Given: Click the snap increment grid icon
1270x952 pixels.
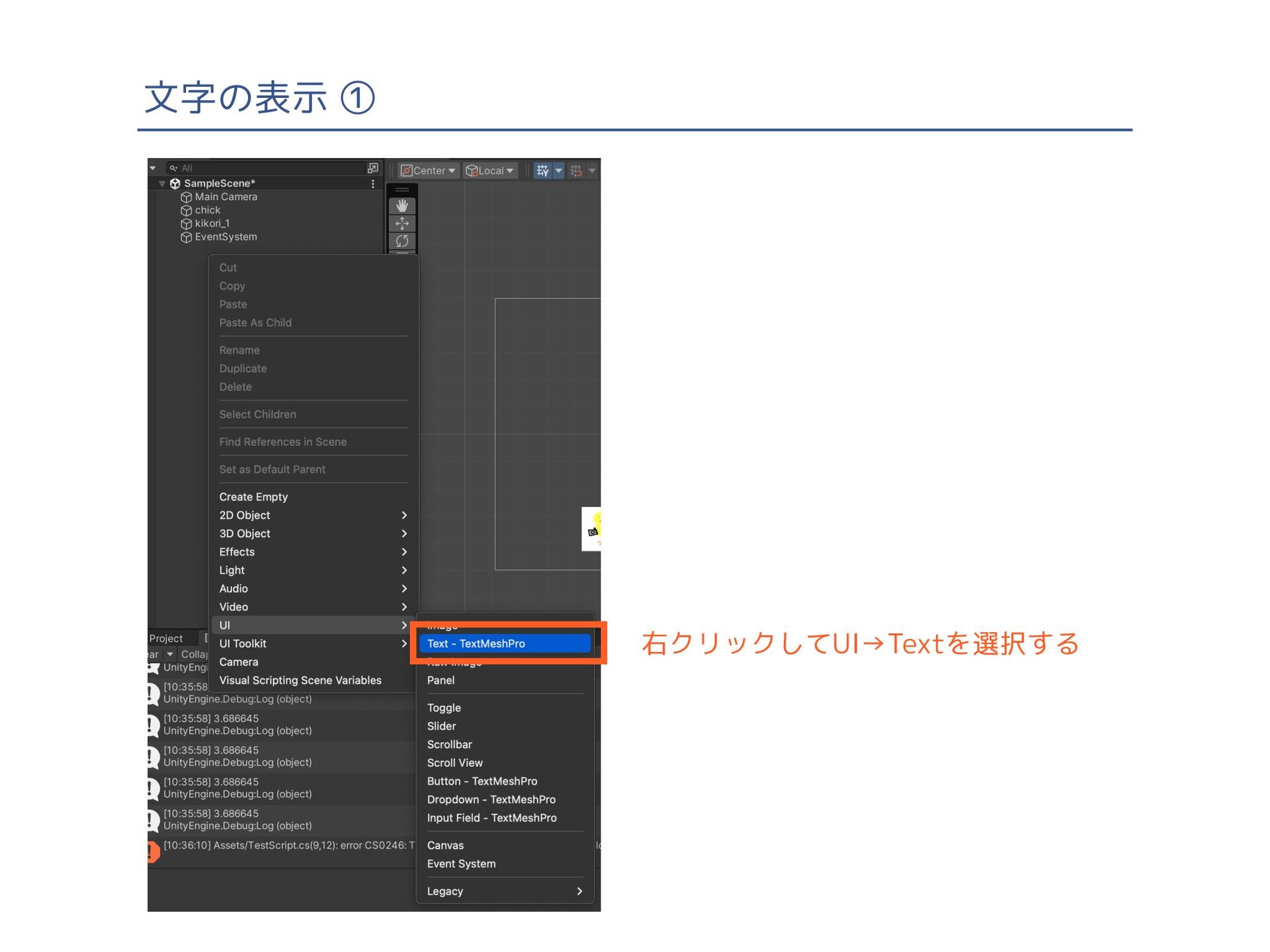Looking at the screenshot, I should [x=576, y=171].
